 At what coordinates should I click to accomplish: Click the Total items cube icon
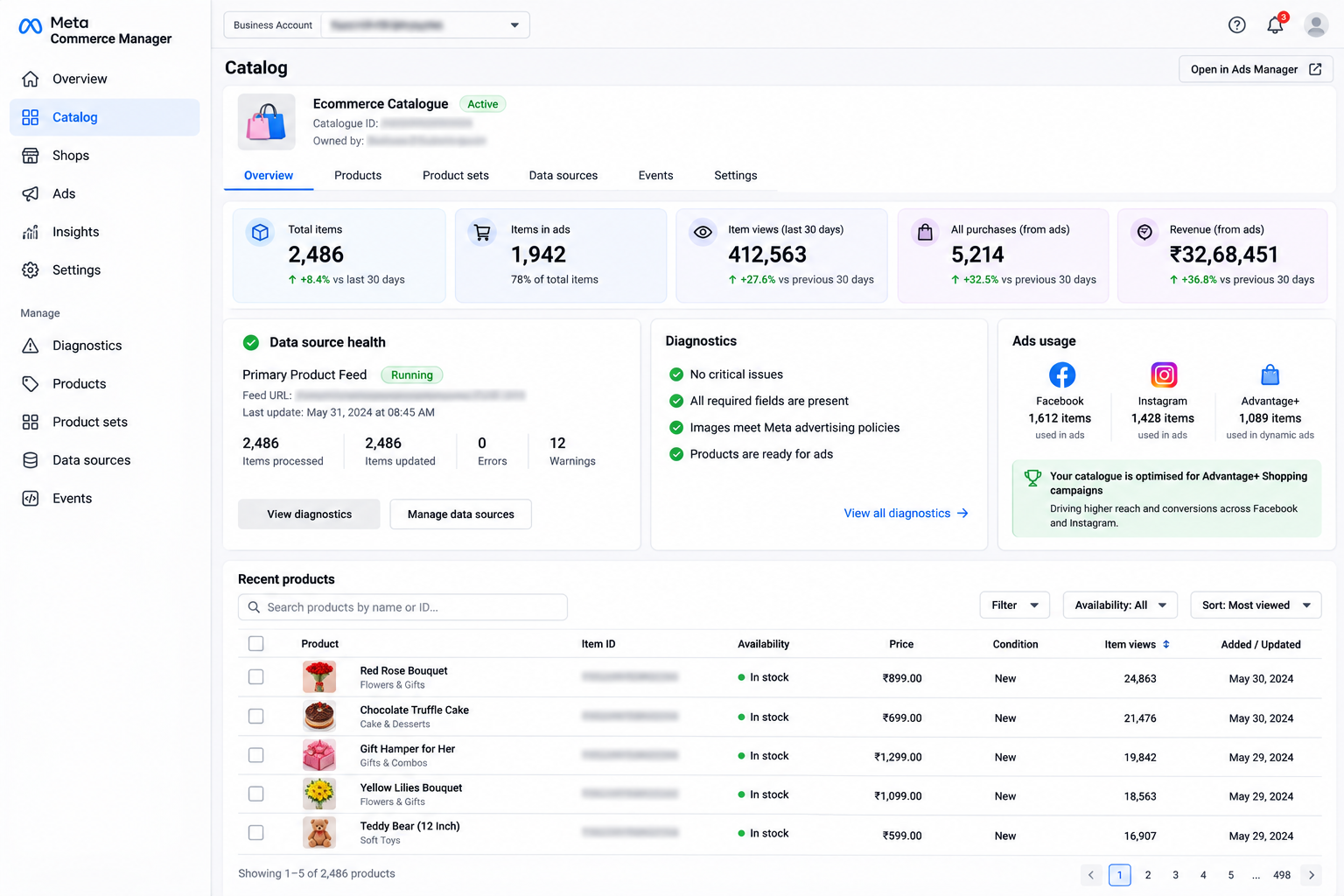tap(260, 233)
